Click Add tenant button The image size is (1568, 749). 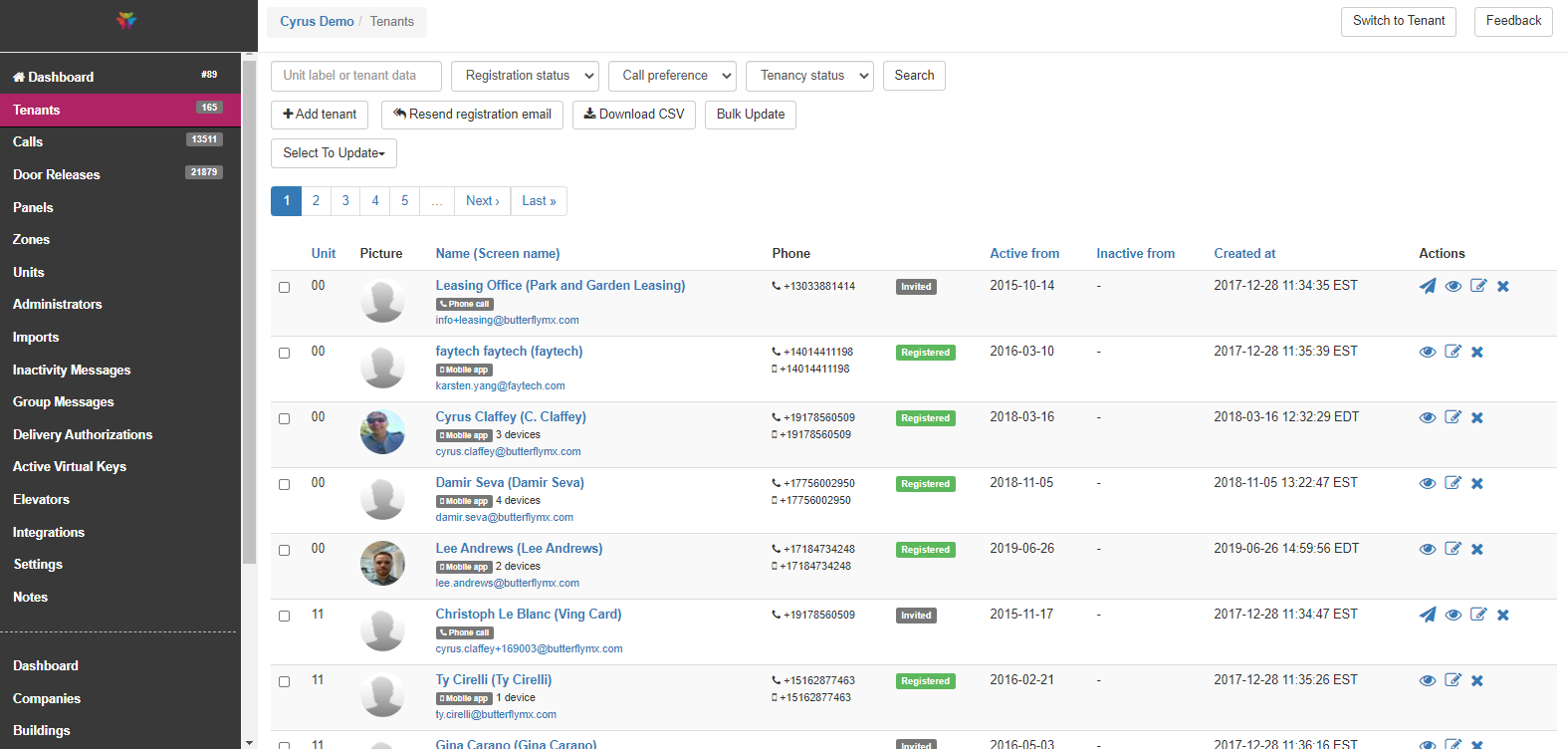(320, 115)
